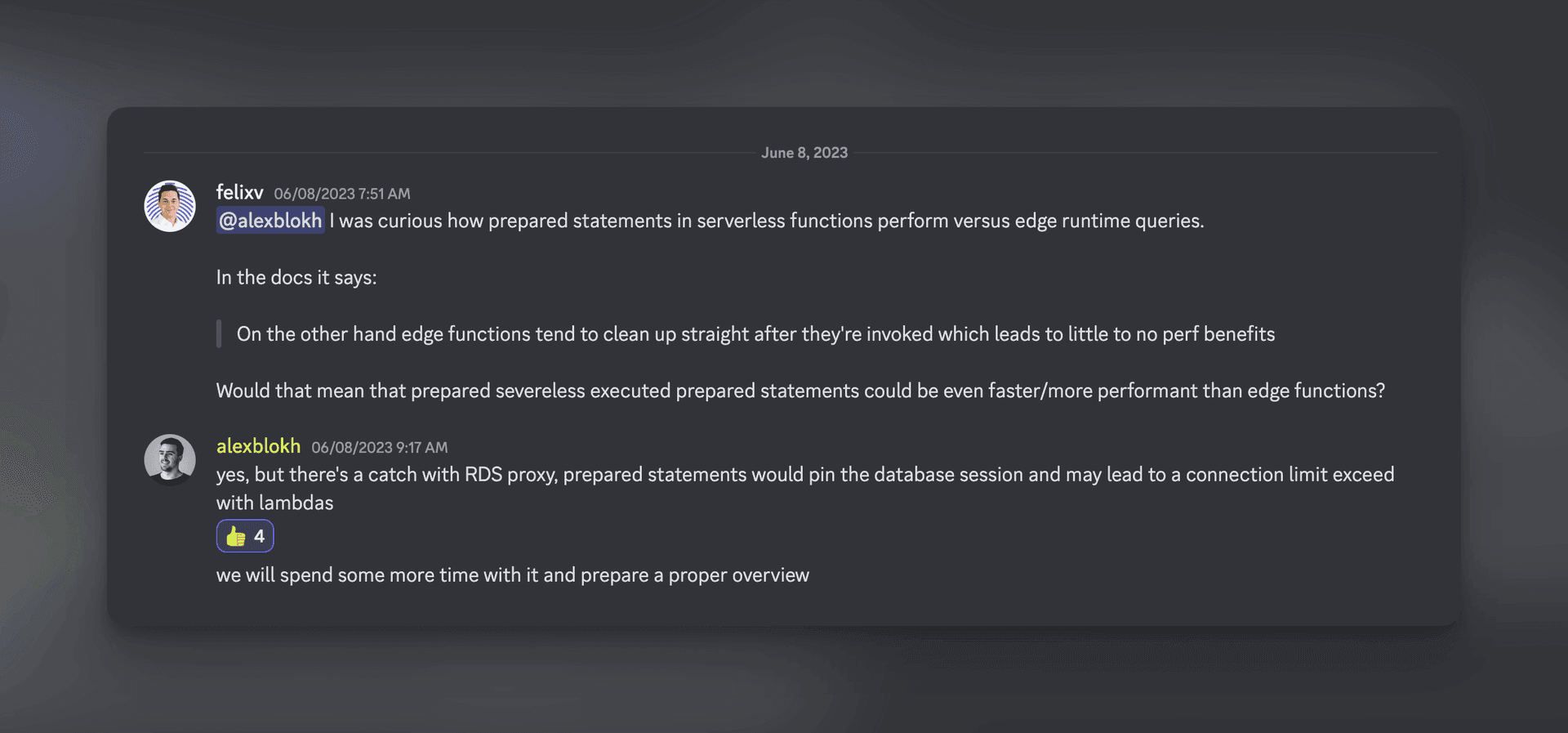Select the 'In the docs it says:' line
This screenshot has width=1568, height=733.
[x=296, y=278]
